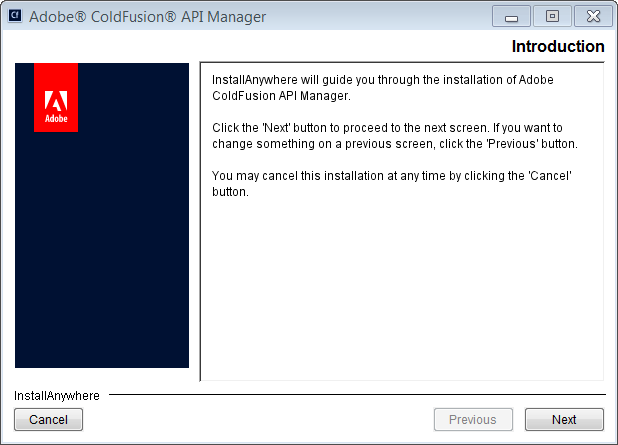Click the ColdFusion icon in the title bar
Viewport: 618px width, 445px height.
[x=15, y=17]
